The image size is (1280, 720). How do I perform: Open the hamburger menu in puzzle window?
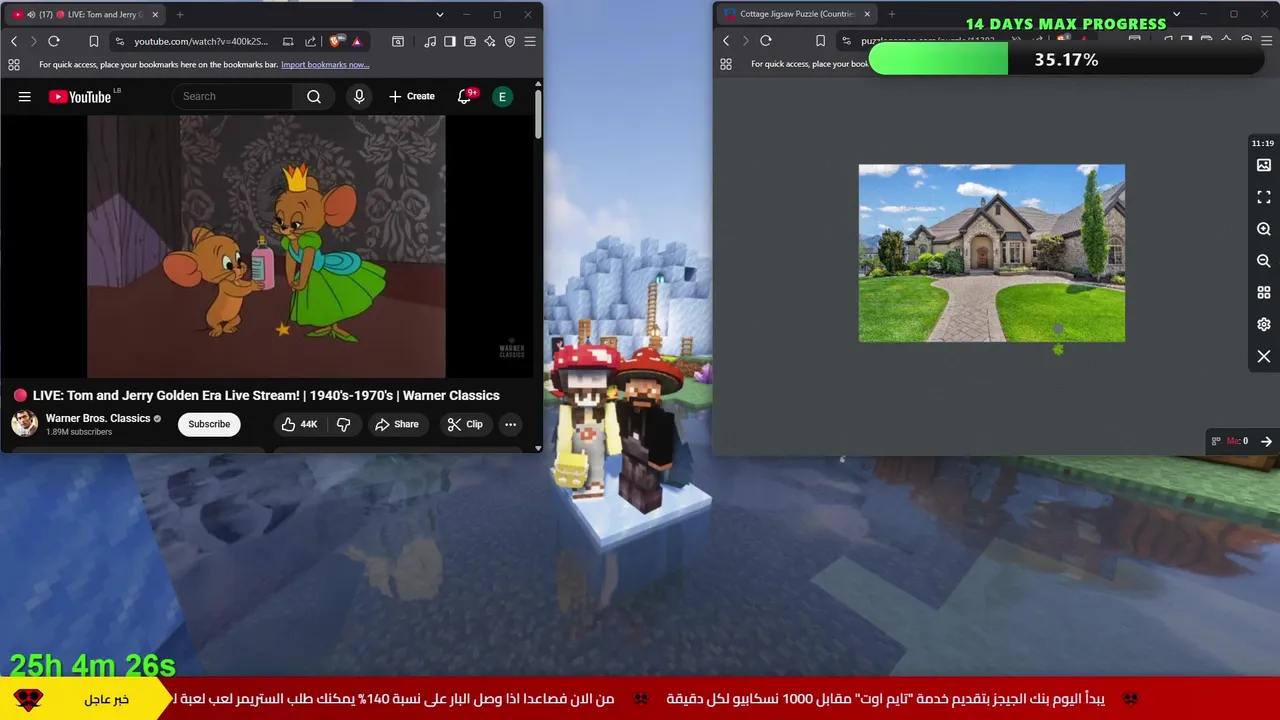tap(1266, 41)
